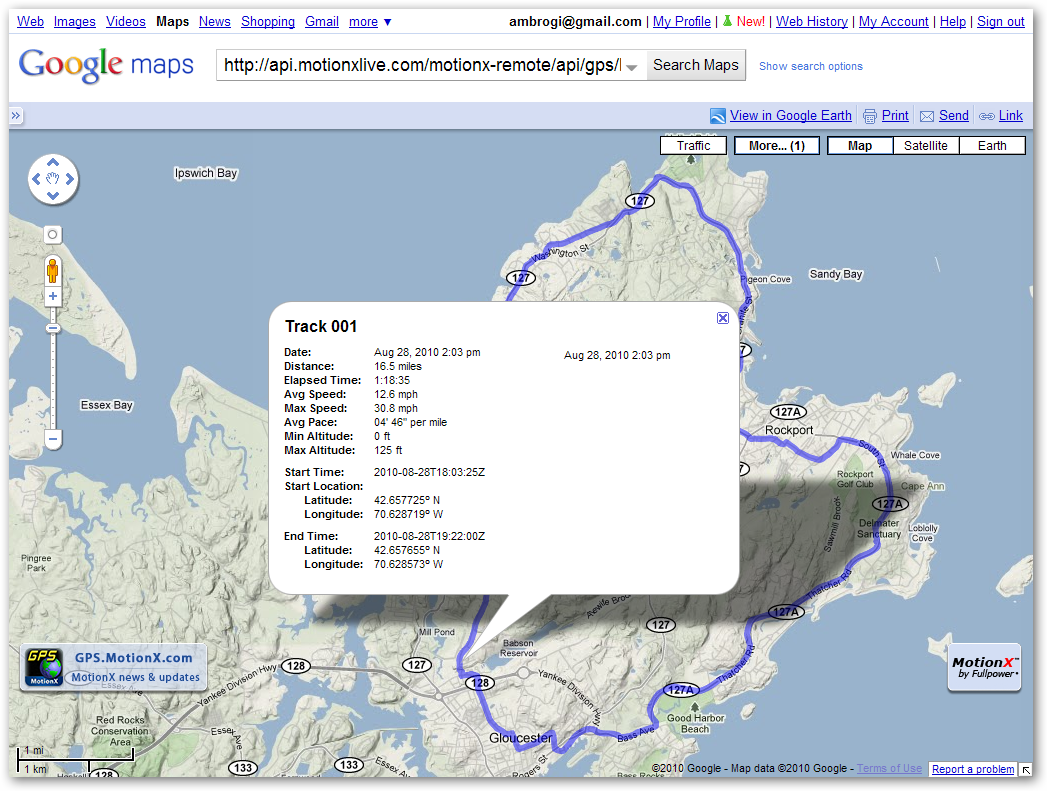This screenshot has height=791, width=1047.
Task: Click the Print link
Action: point(895,115)
